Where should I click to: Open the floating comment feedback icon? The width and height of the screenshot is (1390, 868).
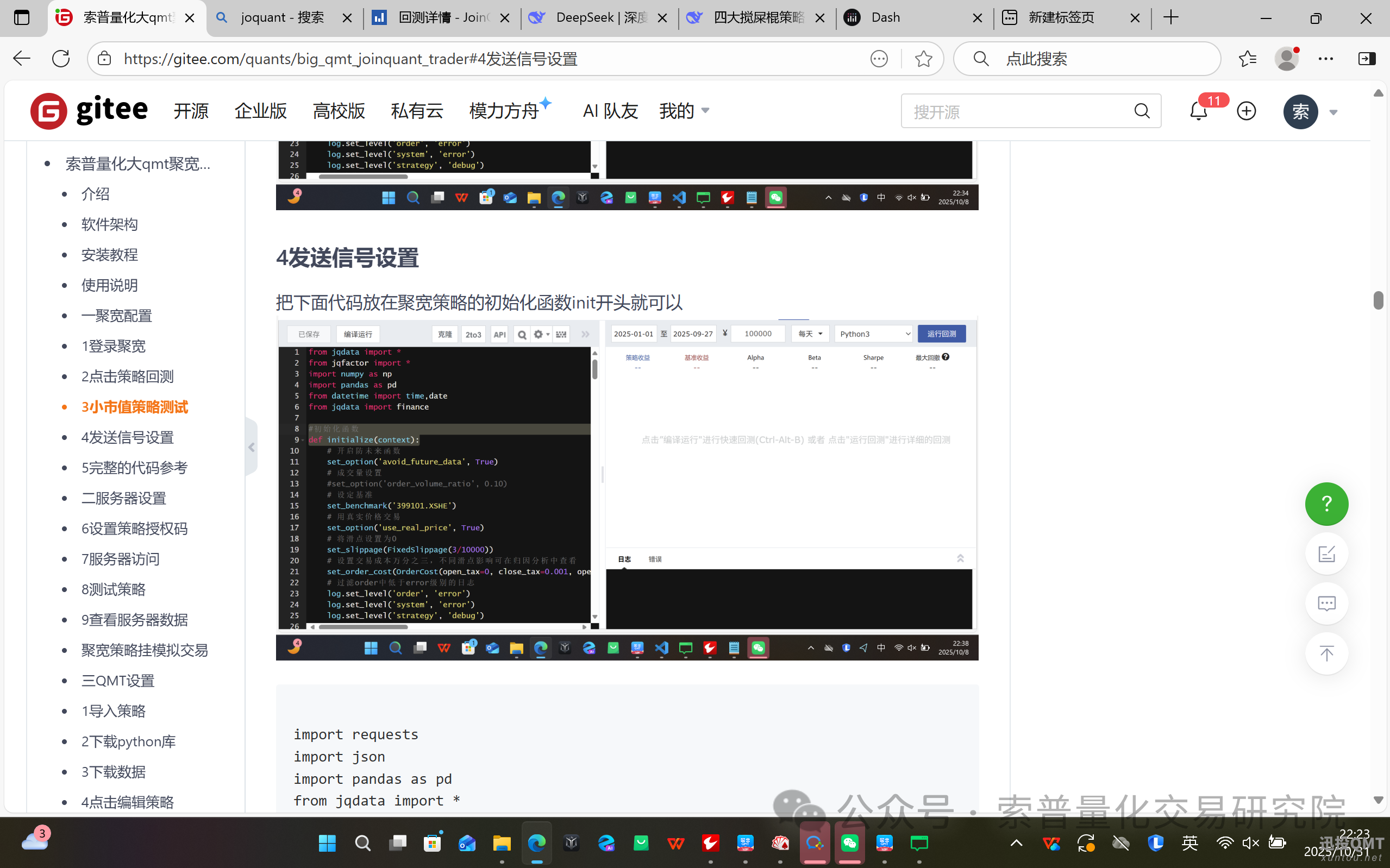pyautogui.click(x=1326, y=603)
